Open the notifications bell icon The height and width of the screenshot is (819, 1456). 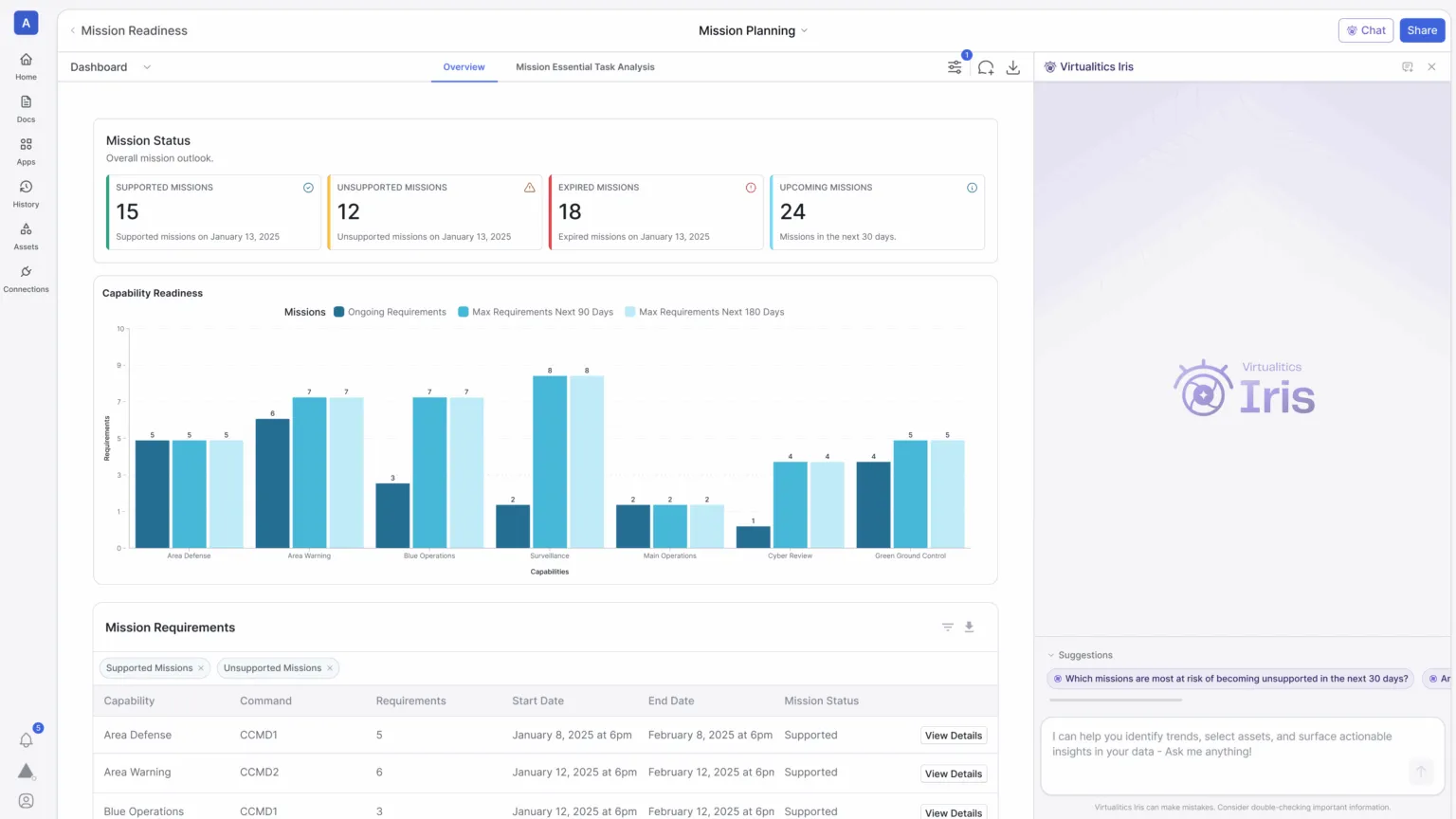coord(27,739)
